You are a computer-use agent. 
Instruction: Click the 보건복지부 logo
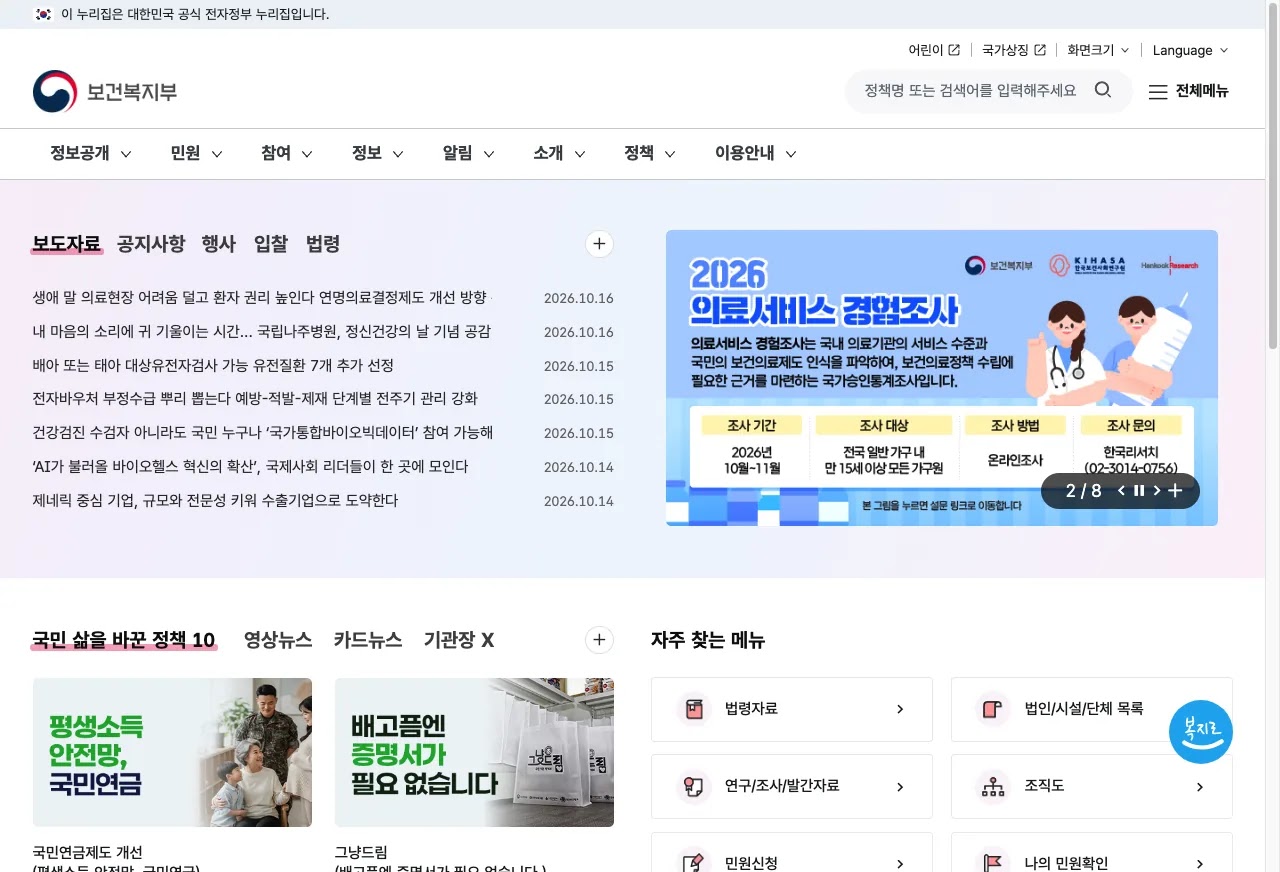pos(105,92)
